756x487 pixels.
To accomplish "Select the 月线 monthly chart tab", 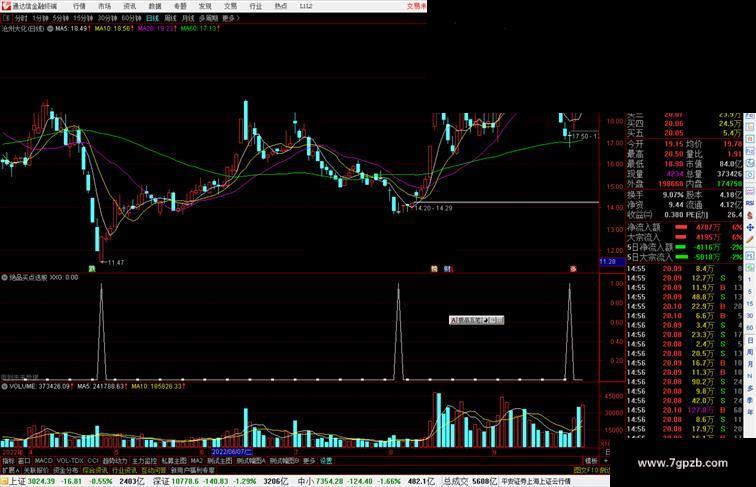I will 188,18.
